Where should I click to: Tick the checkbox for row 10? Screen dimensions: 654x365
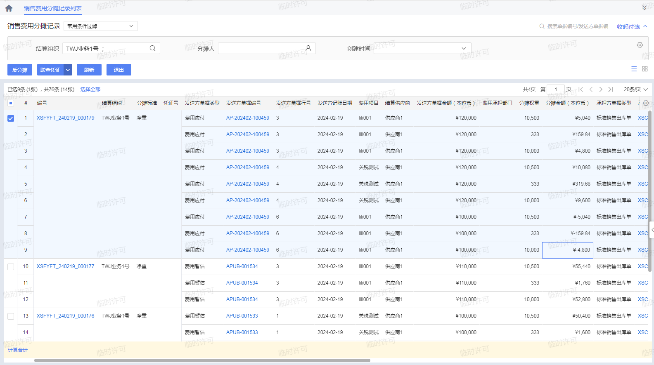pos(11,267)
